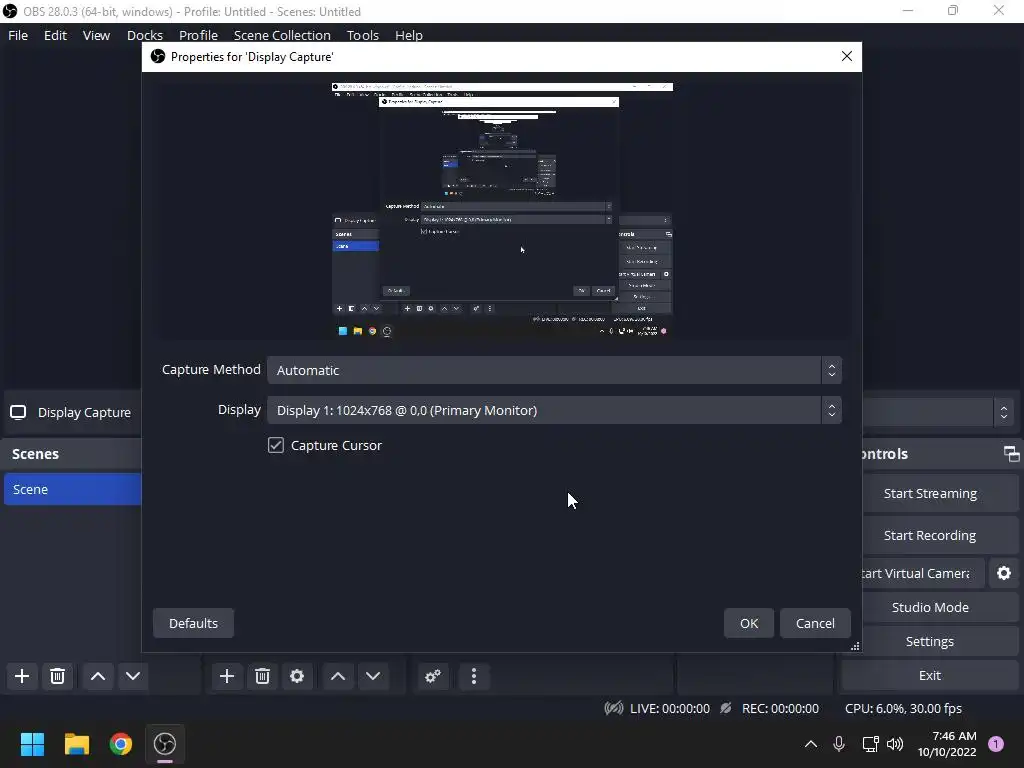Screen dimensions: 1024x768
Task: Open the File menu
Action: [18, 35]
